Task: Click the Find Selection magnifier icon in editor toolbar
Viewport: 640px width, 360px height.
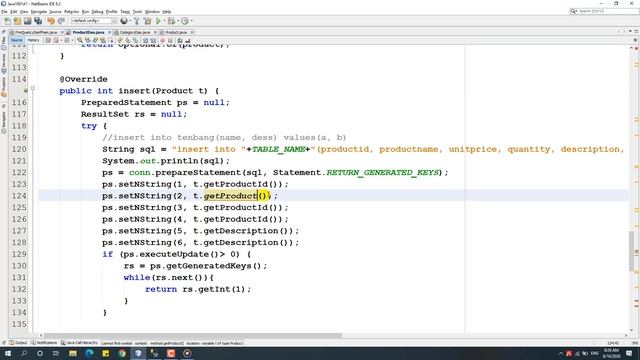Action: (x=80, y=40)
